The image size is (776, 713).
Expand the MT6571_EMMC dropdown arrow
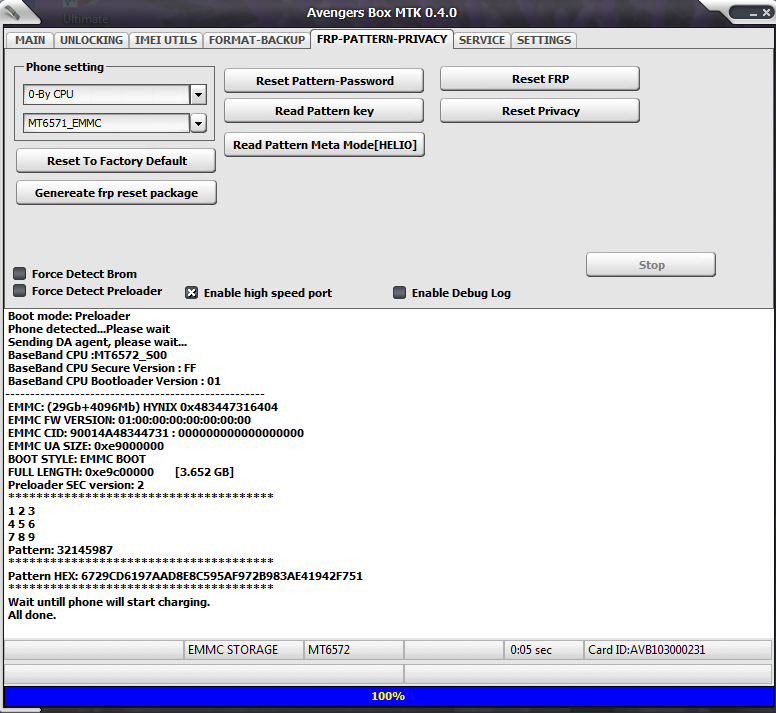[198, 123]
